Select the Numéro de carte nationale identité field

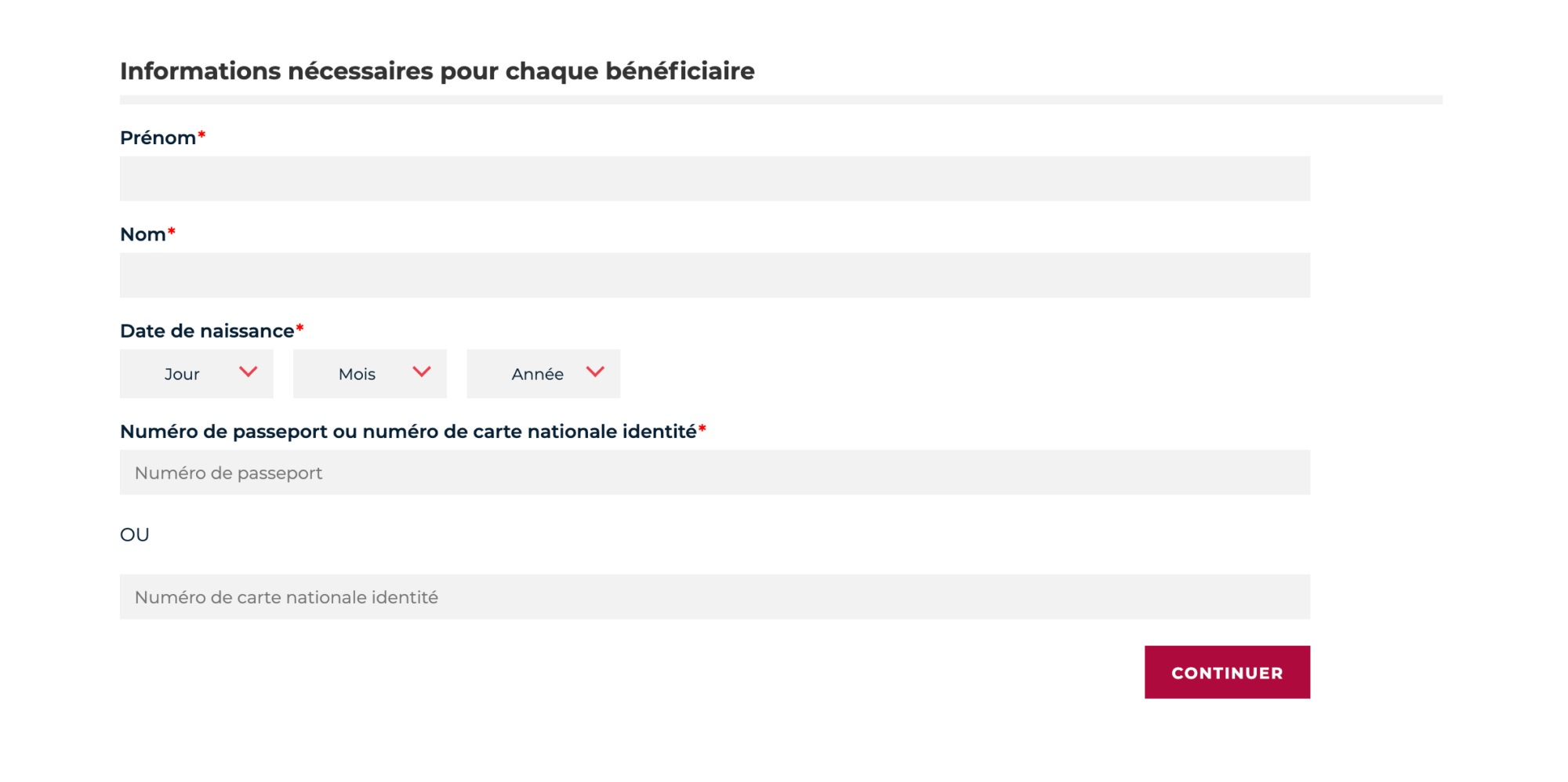[x=715, y=597]
